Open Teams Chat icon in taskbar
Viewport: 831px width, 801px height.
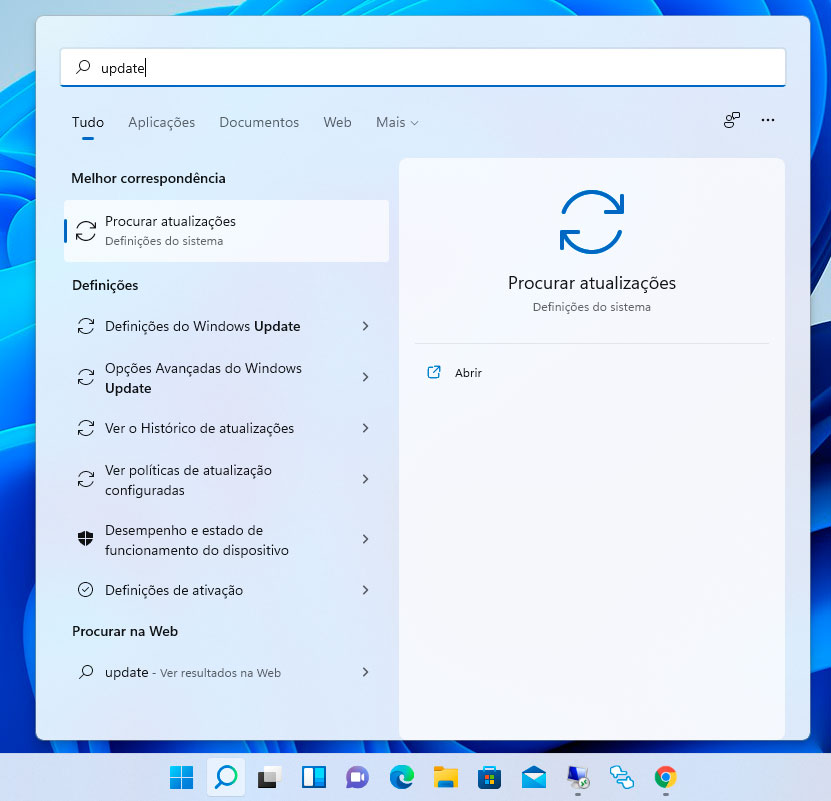[x=357, y=777]
